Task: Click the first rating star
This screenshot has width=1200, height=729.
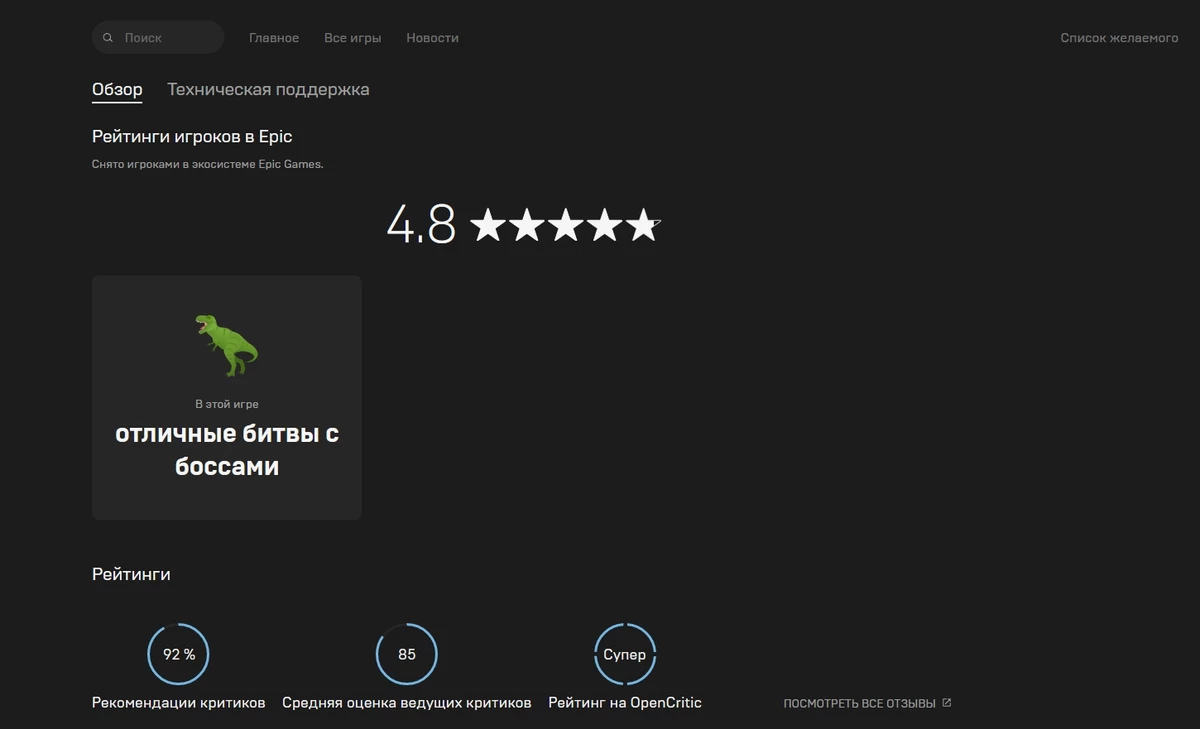Action: pos(487,226)
